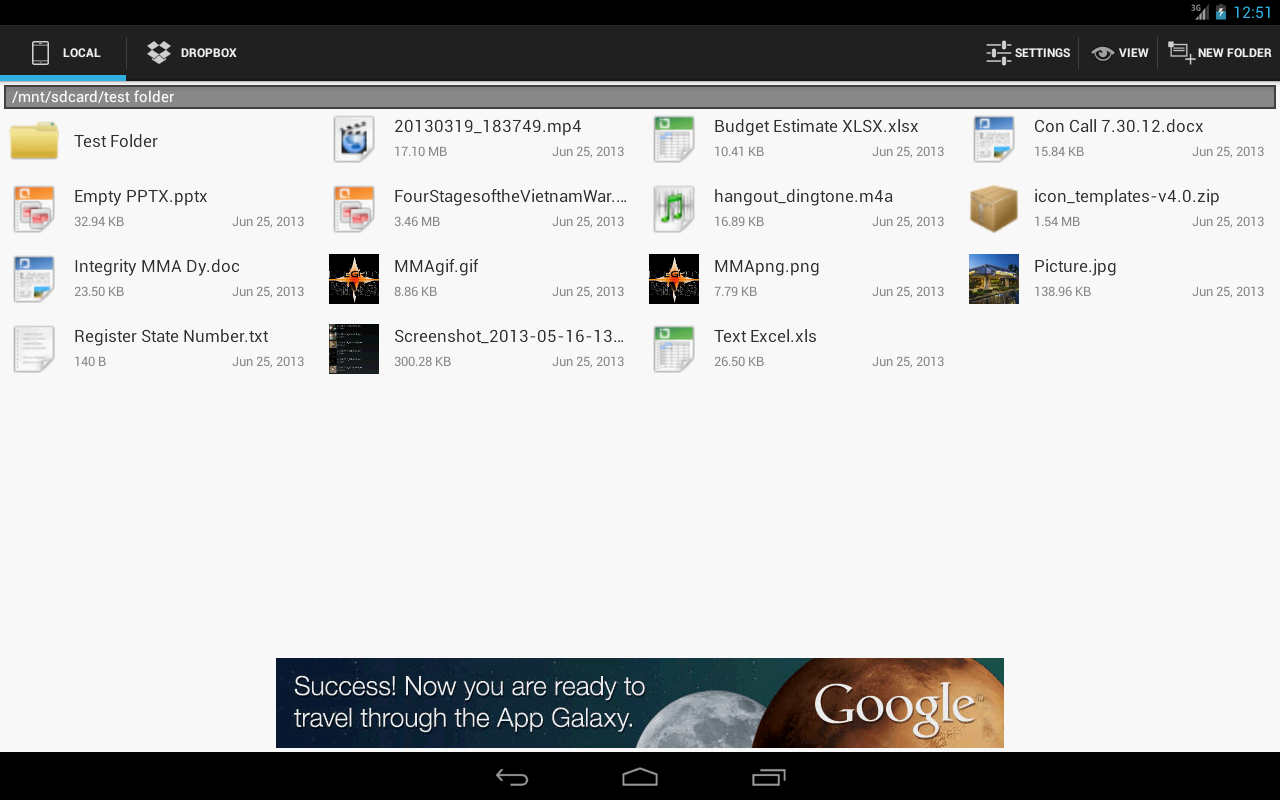
Task: Open the Picture.jpg thumbnail
Action: [994, 279]
